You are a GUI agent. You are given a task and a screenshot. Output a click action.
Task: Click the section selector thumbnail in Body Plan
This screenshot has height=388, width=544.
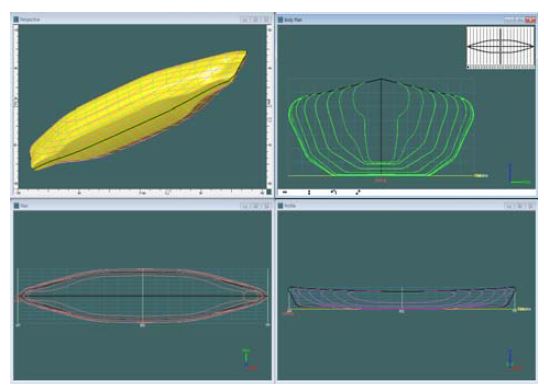[500, 47]
